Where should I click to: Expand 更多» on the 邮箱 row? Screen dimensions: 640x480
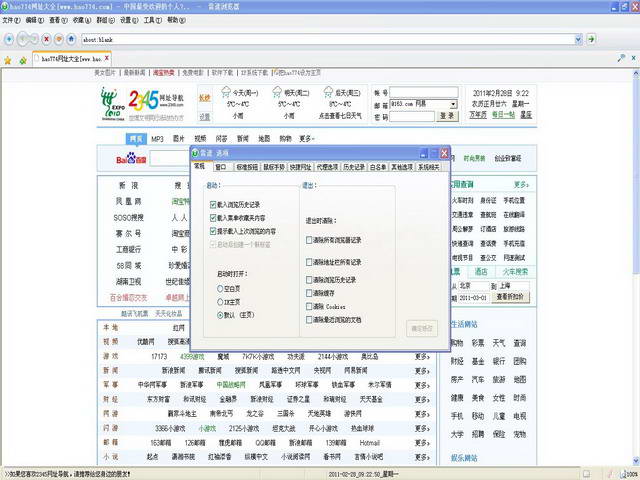pos(422,443)
